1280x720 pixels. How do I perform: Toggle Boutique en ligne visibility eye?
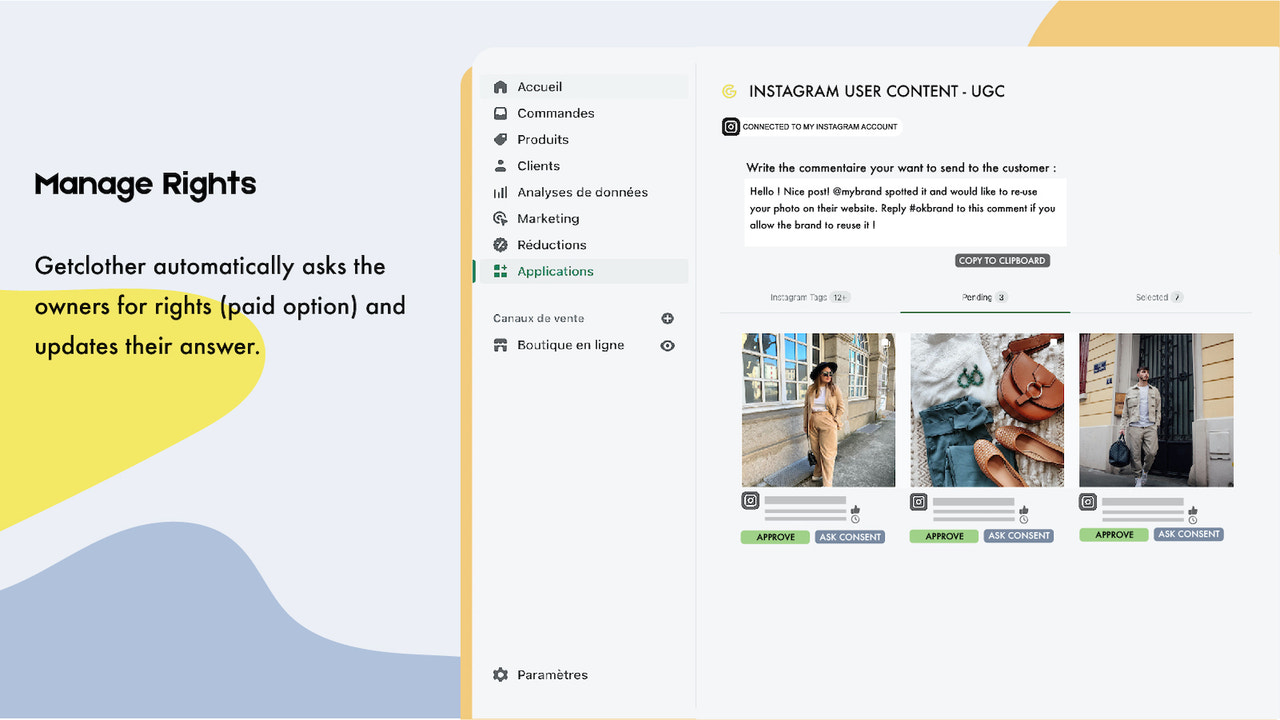667,345
